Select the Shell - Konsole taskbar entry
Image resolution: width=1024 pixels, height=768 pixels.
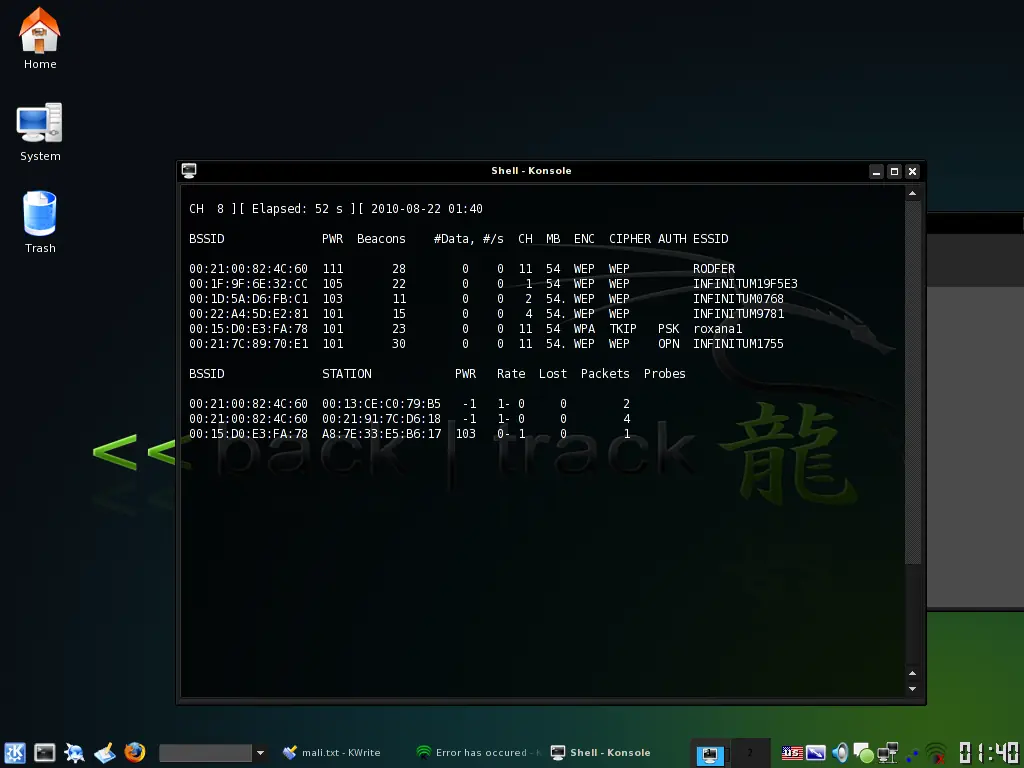[x=601, y=752]
